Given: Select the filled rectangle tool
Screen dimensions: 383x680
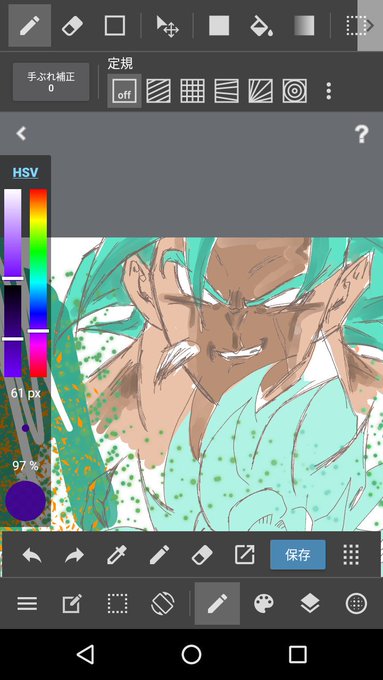Looking at the screenshot, I should point(219,26).
